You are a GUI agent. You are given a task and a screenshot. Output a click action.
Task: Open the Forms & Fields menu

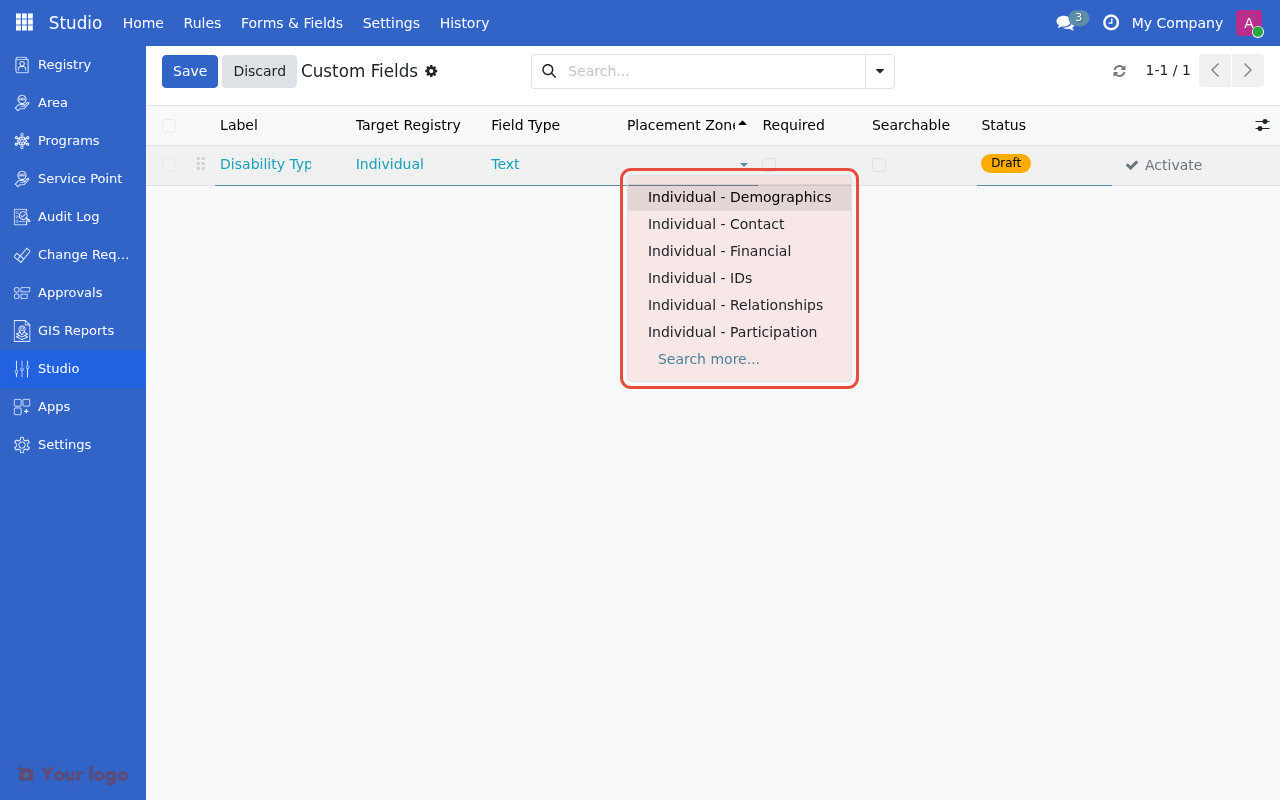(291, 23)
